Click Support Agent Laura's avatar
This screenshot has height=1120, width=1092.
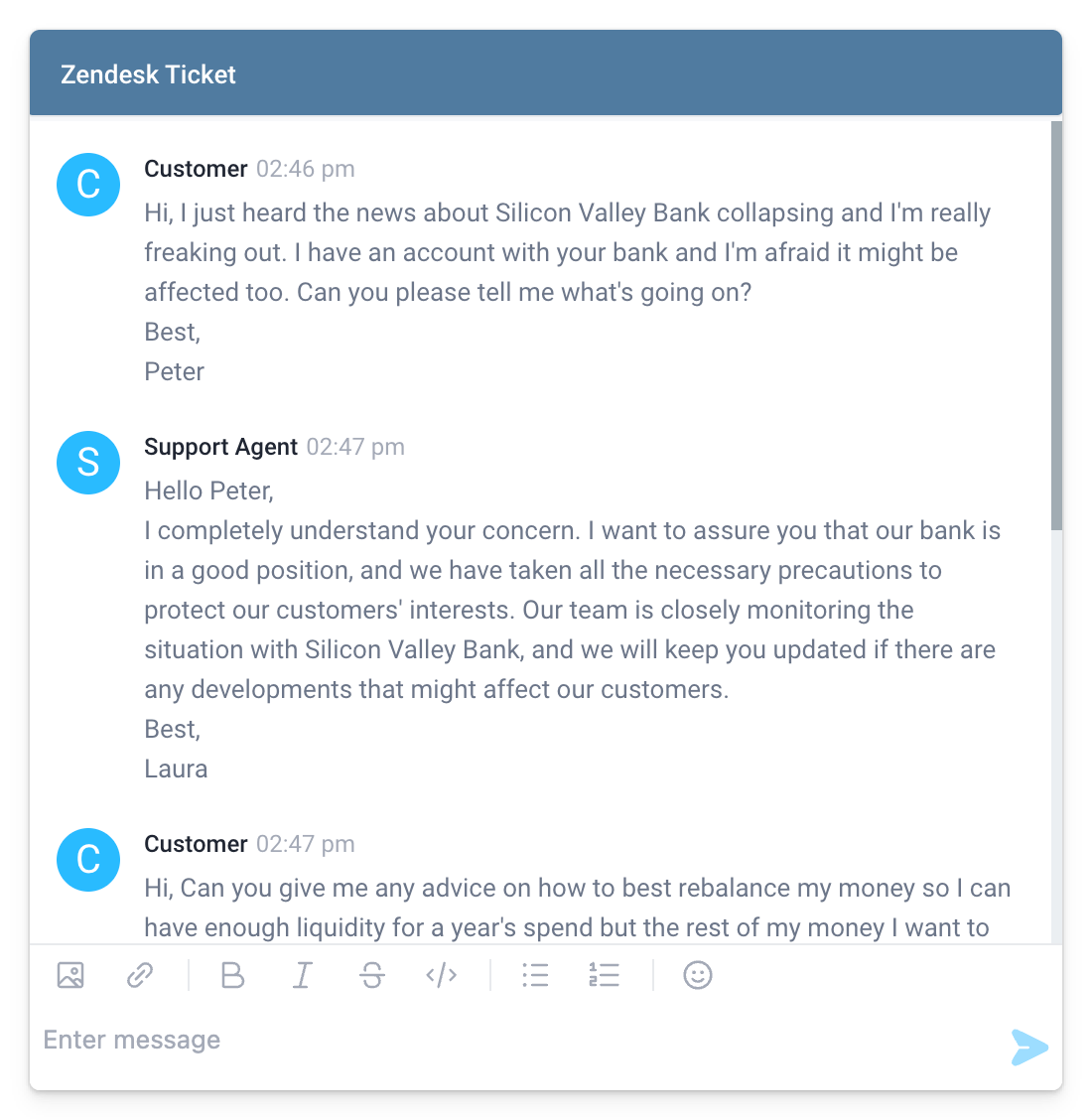pyautogui.click(x=88, y=463)
